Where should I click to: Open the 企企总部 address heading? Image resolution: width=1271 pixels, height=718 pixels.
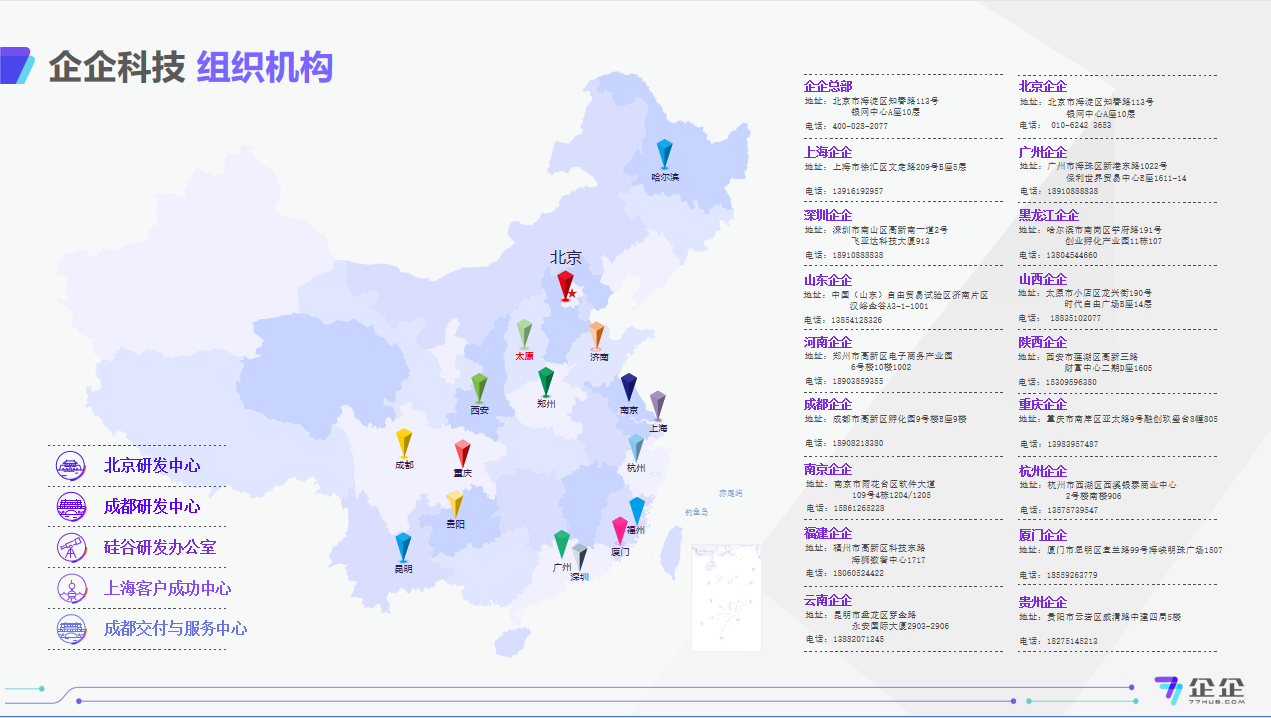(828, 87)
